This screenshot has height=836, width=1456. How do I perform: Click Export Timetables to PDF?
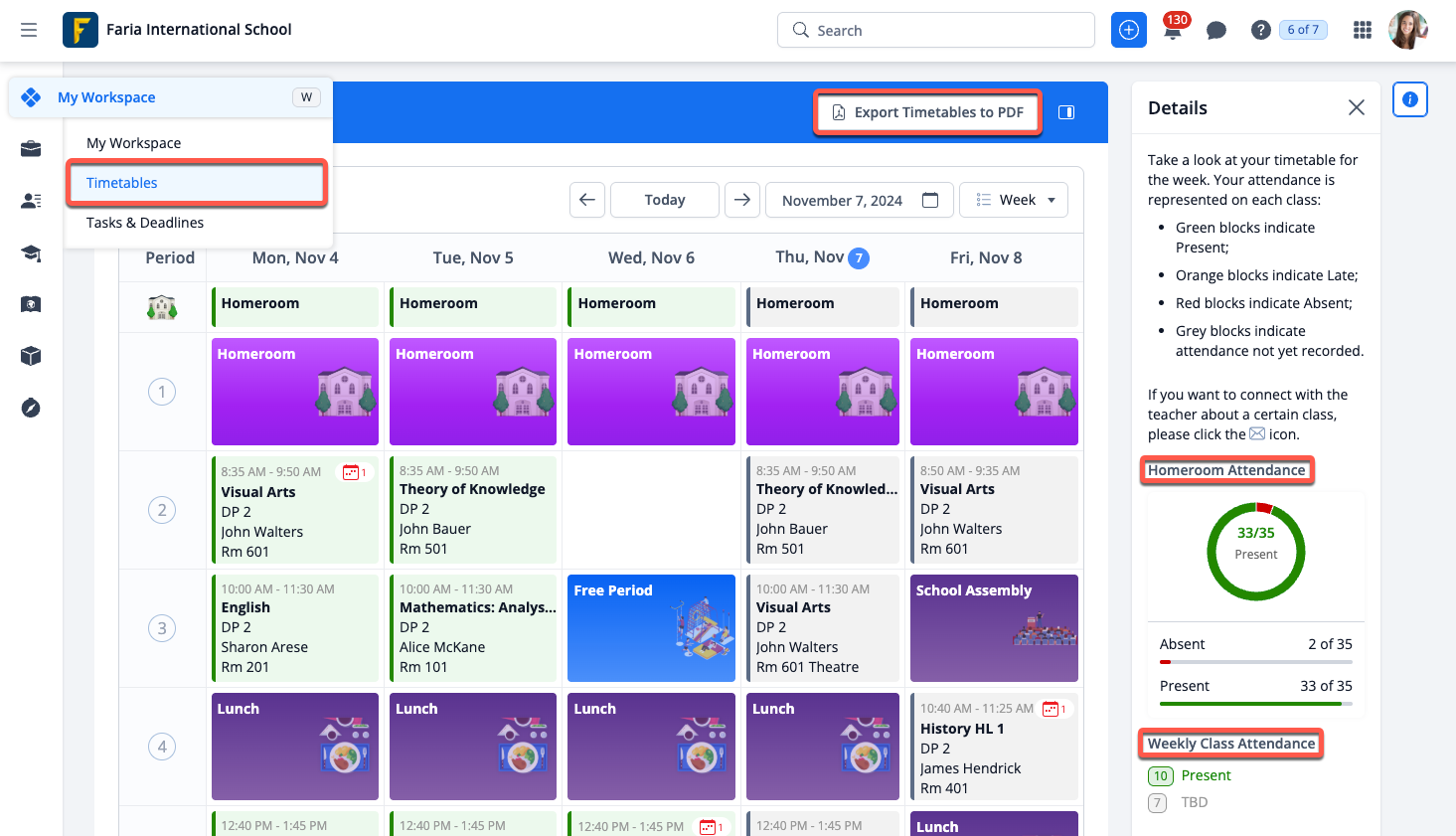(927, 112)
